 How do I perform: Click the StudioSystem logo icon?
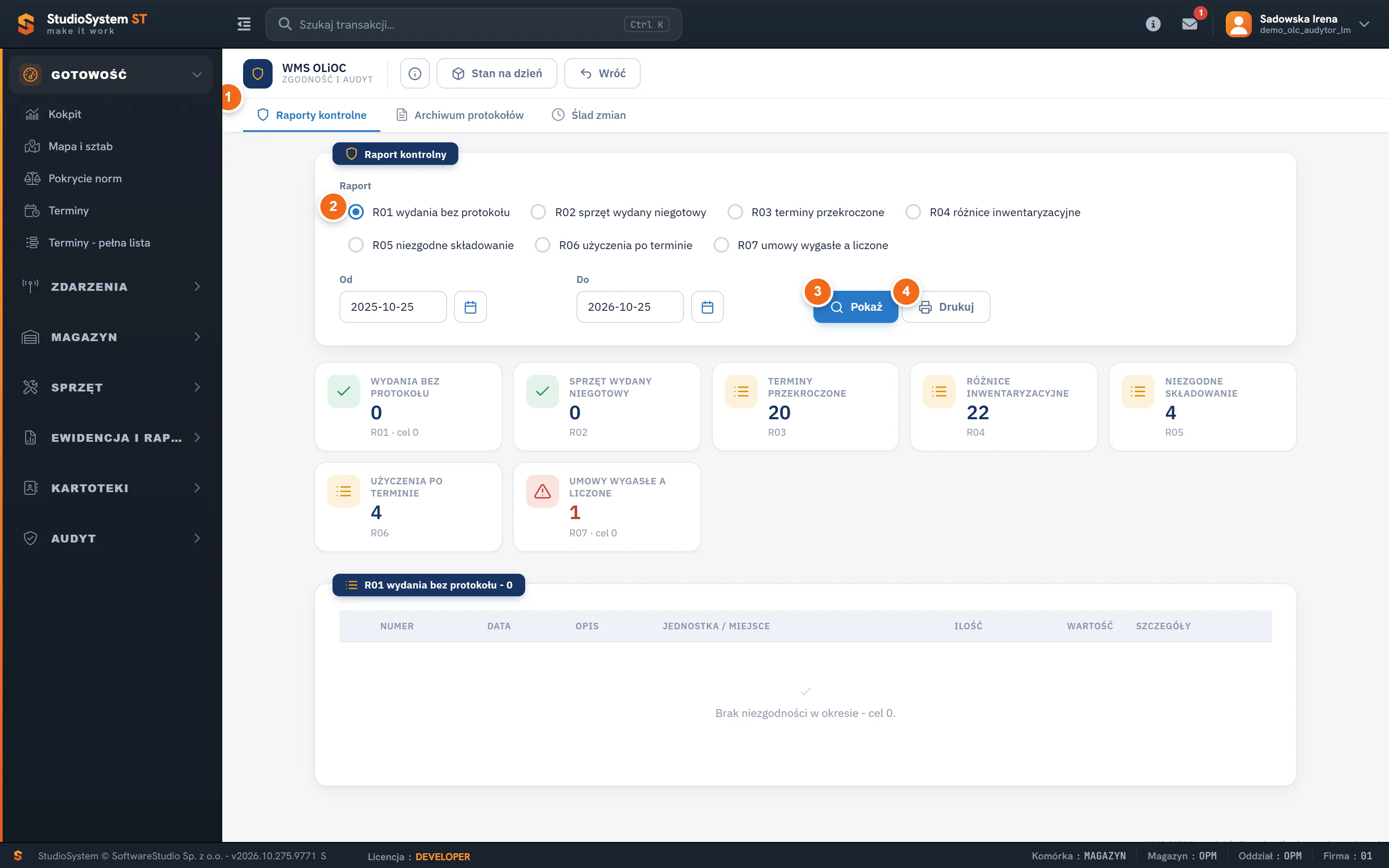point(26,24)
